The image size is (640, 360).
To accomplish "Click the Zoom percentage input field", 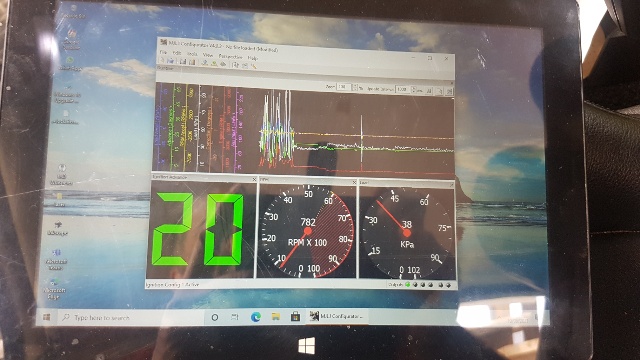I will pos(344,87).
